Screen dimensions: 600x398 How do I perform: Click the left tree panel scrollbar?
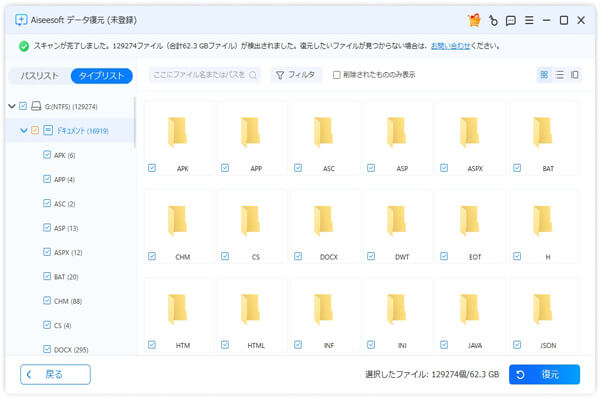134,122
